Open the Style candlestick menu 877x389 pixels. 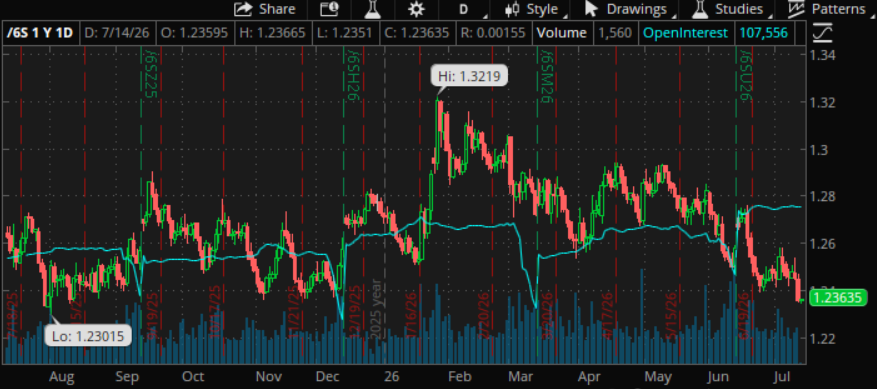[x=531, y=9]
